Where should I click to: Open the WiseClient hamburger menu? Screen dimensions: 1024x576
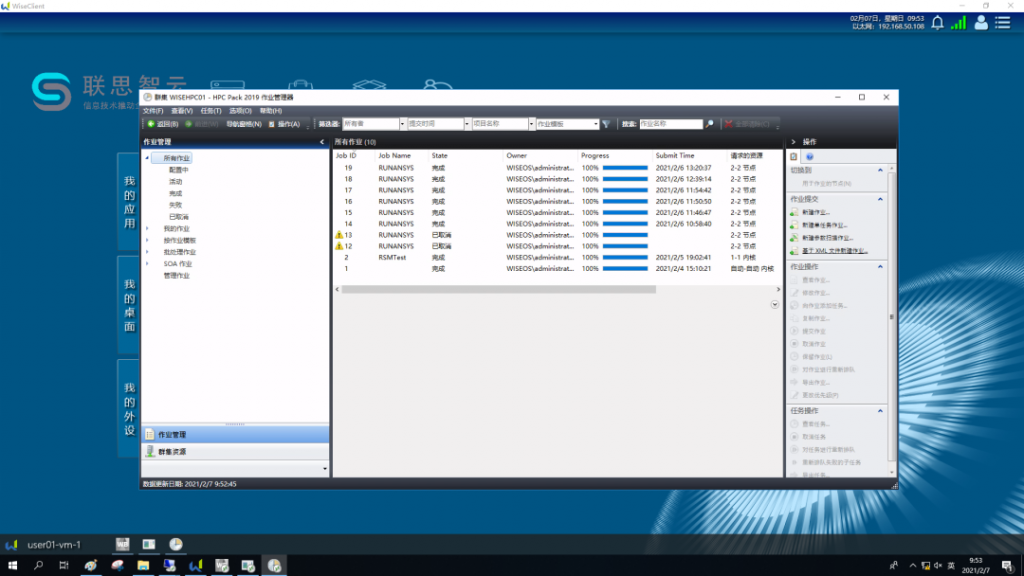pos(1003,23)
